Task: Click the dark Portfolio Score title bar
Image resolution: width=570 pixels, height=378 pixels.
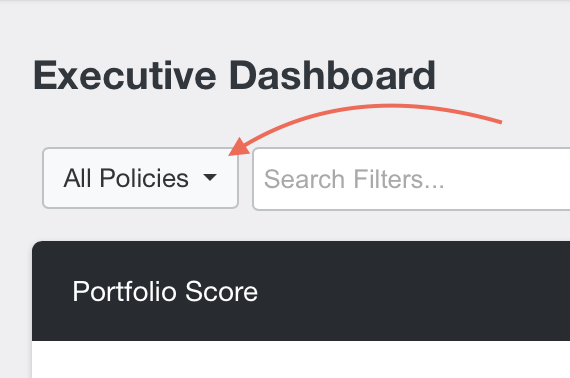Action: click(301, 291)
